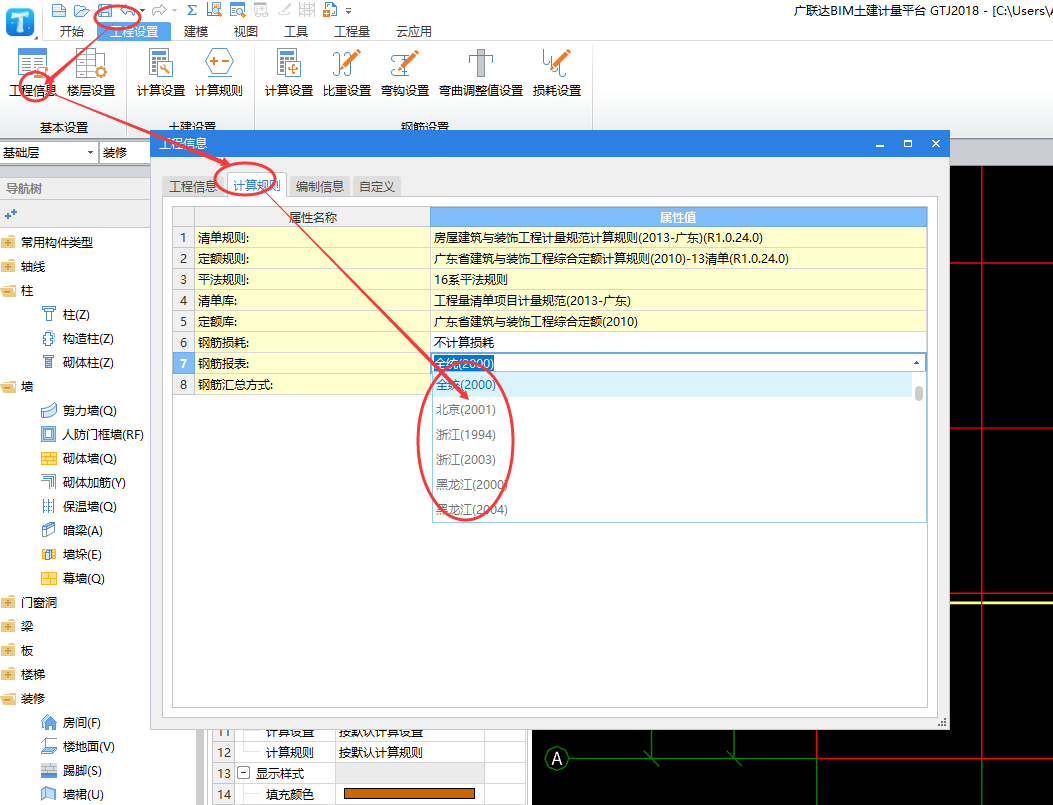Collapse the 柱 tree folder
Screen dimensions: 1053x805
coord(8,291)
